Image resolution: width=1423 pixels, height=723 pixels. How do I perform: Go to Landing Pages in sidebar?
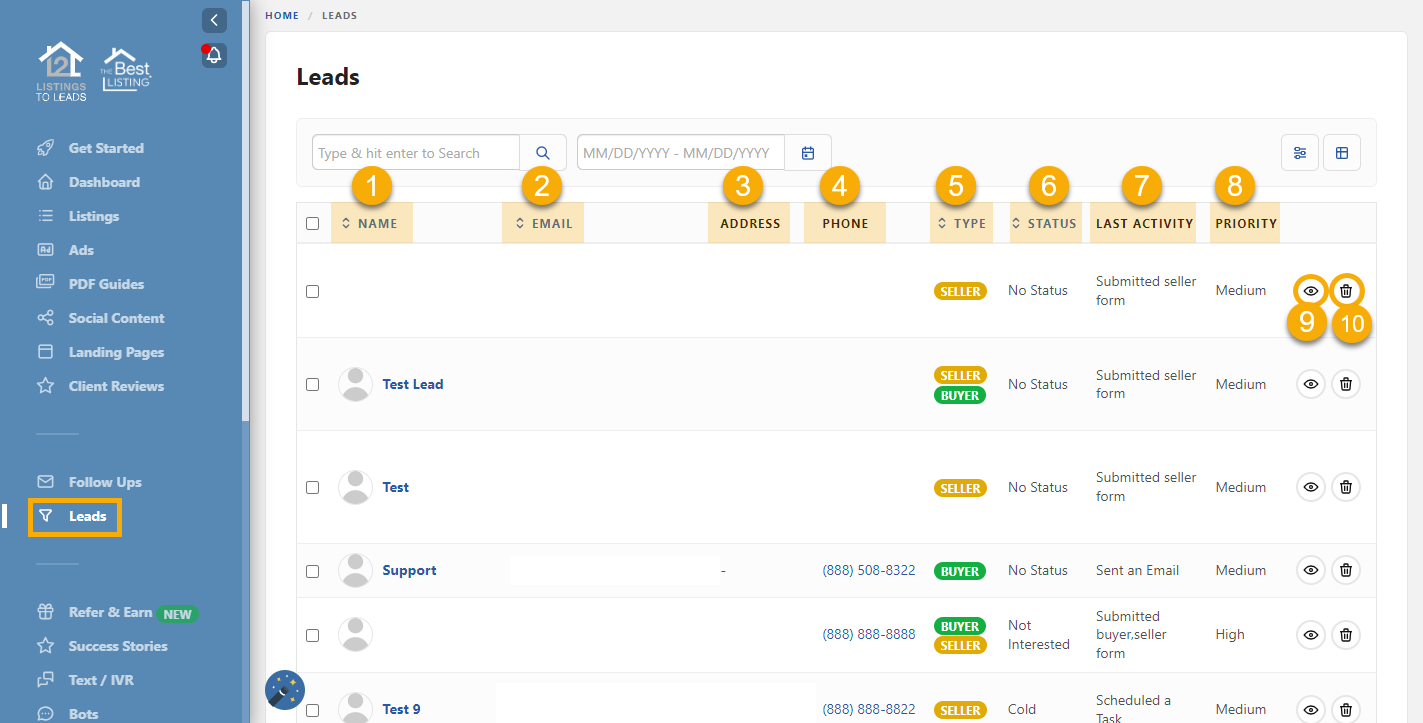[x=116, y=352]
